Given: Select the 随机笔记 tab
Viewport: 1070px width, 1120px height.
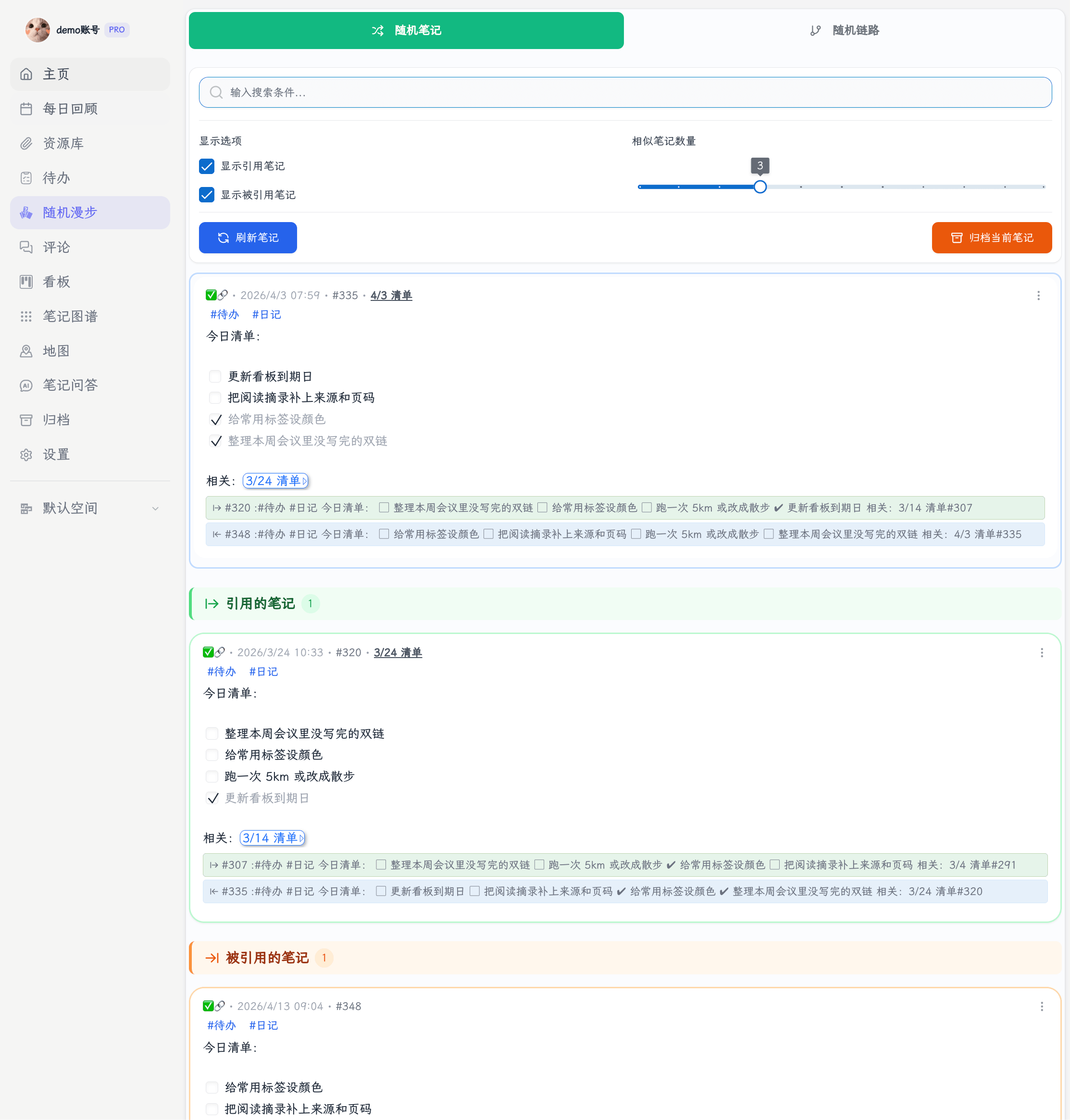Looking at the screenshot, I should (406, 30).
